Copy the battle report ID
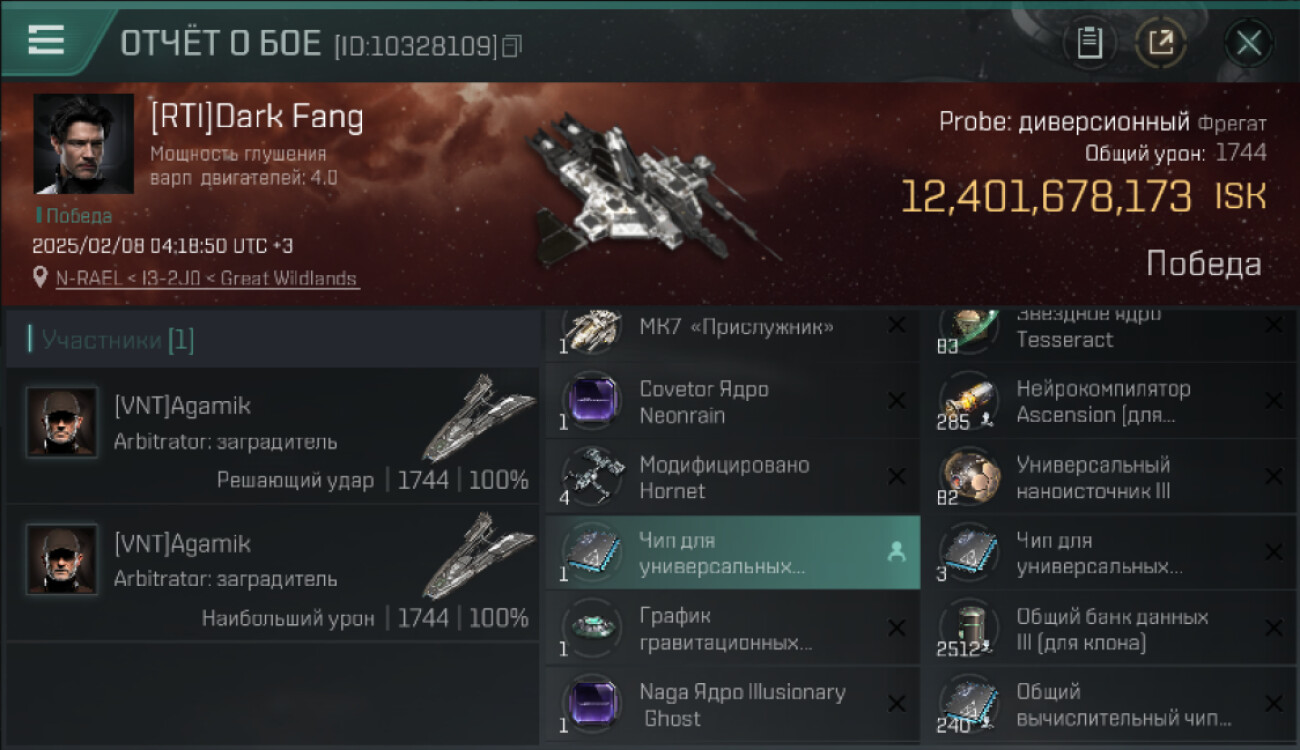The image size is (1300, 750). tap(513, 46)
